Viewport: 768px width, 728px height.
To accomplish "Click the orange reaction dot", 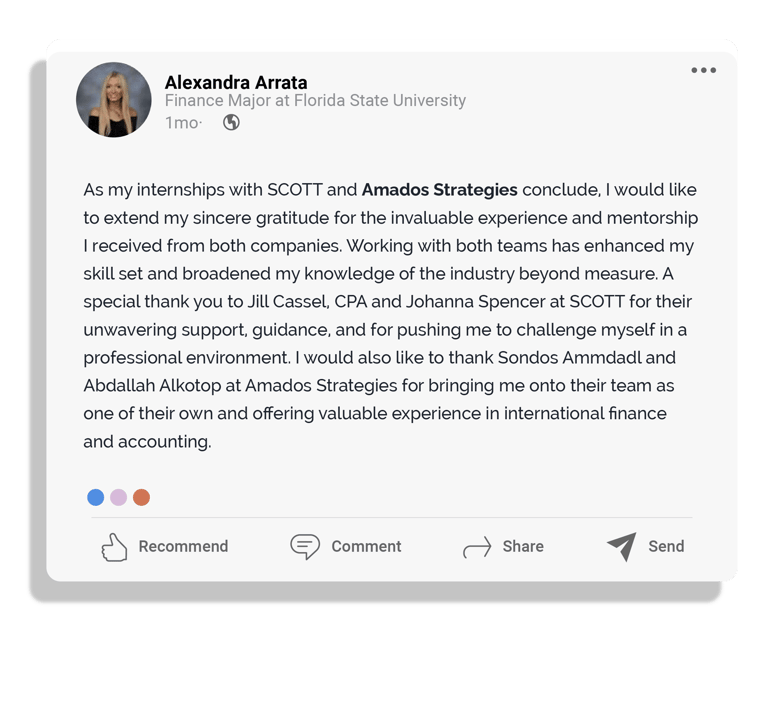I will pyautogui.click(x=142, y=497).
